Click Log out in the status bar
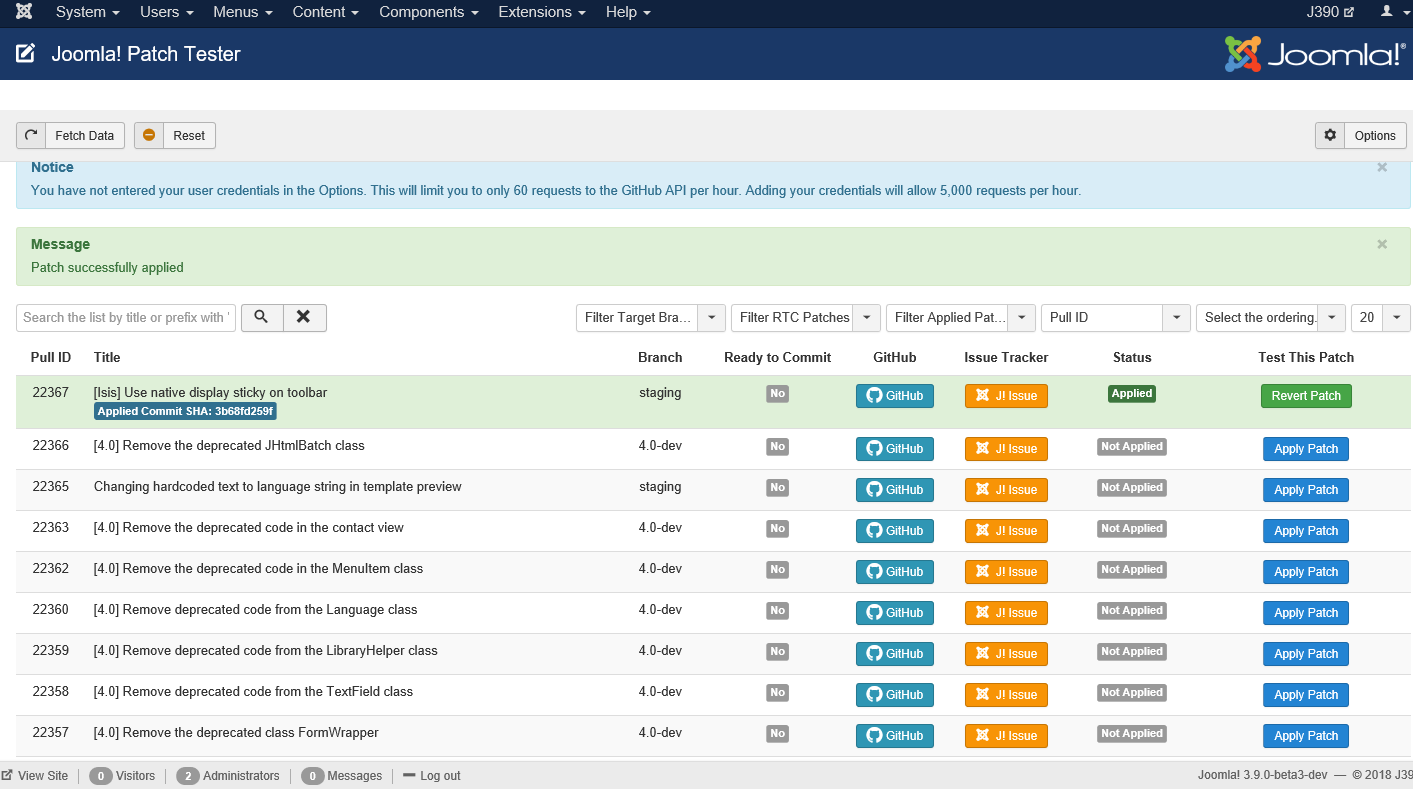This screenshot has height=789, width=1413. point(432,776)
